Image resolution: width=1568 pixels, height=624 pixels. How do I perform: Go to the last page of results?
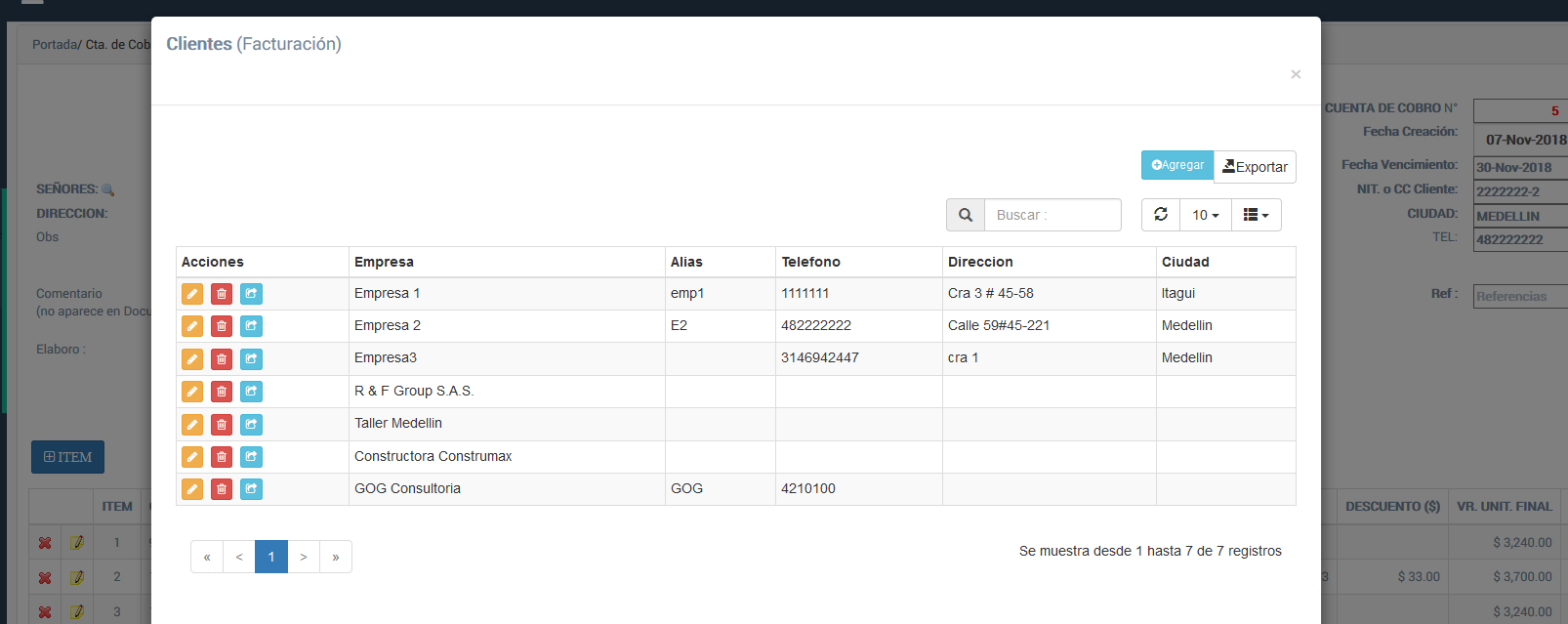335,557
